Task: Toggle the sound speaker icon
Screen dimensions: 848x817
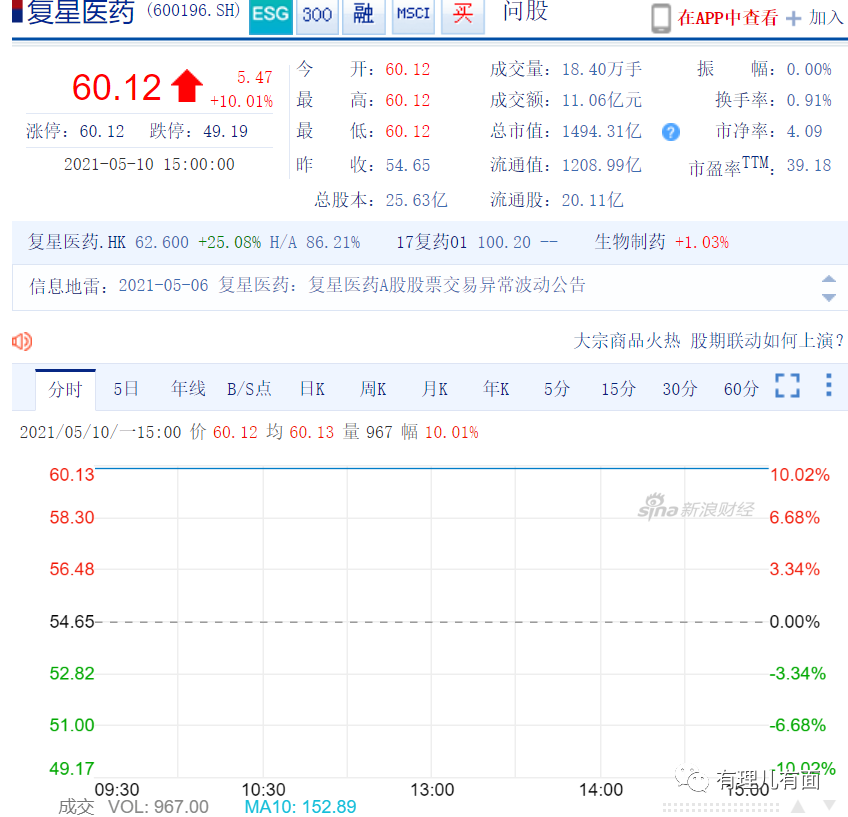Action: (x=22, y=341)
